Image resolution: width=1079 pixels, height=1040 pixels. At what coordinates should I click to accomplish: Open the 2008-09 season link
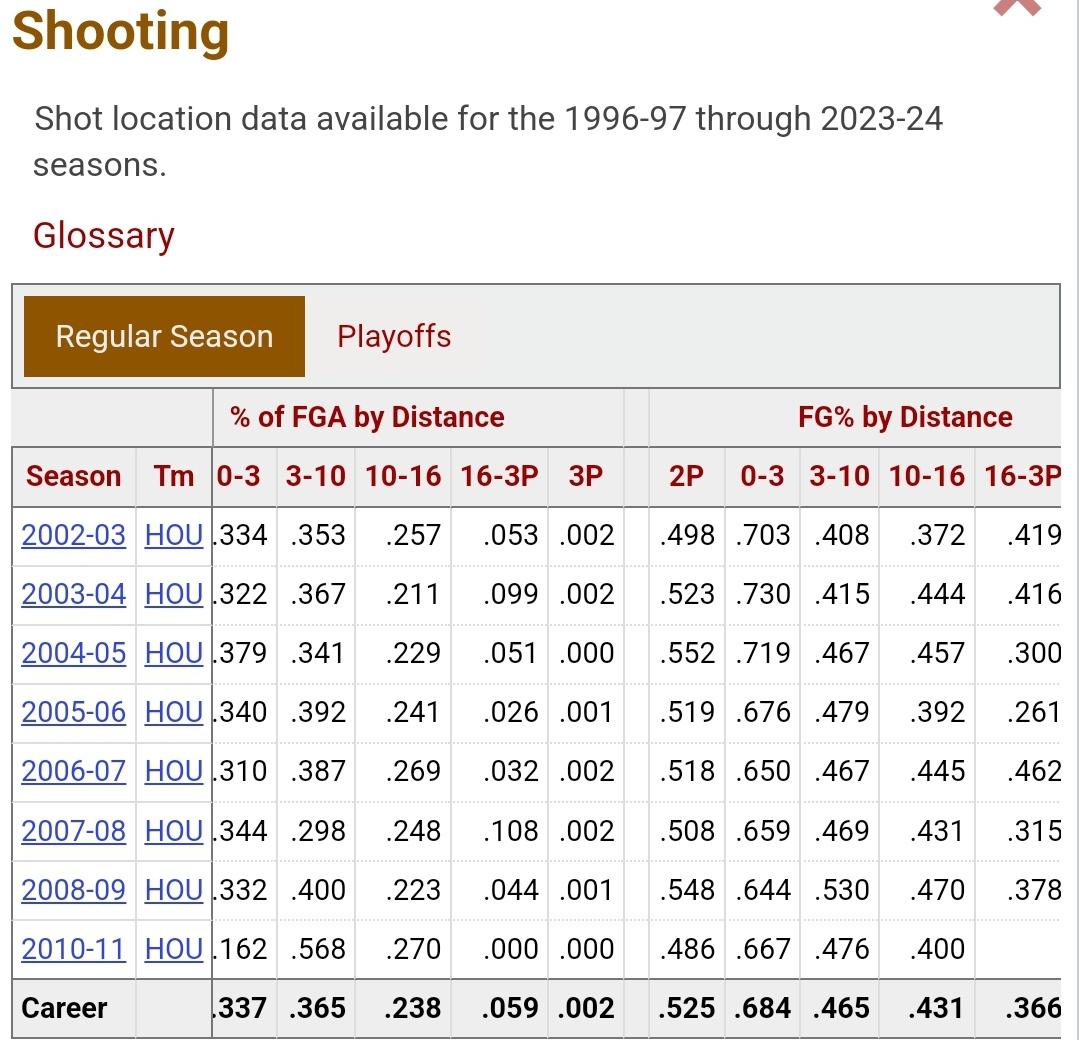[74, 890]
